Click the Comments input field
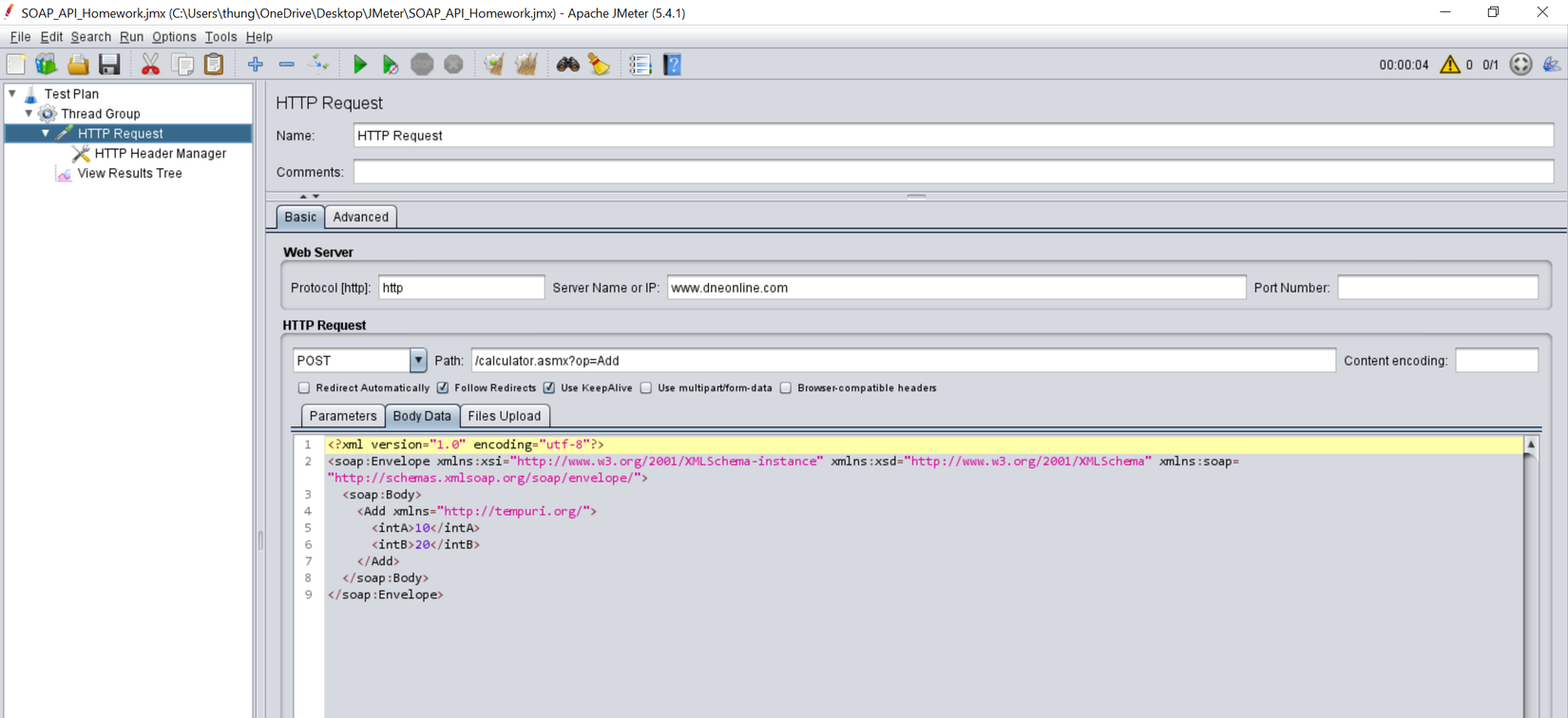This screenshot has height=718, width=1568. pyautogui.click(x=953, y=172)
